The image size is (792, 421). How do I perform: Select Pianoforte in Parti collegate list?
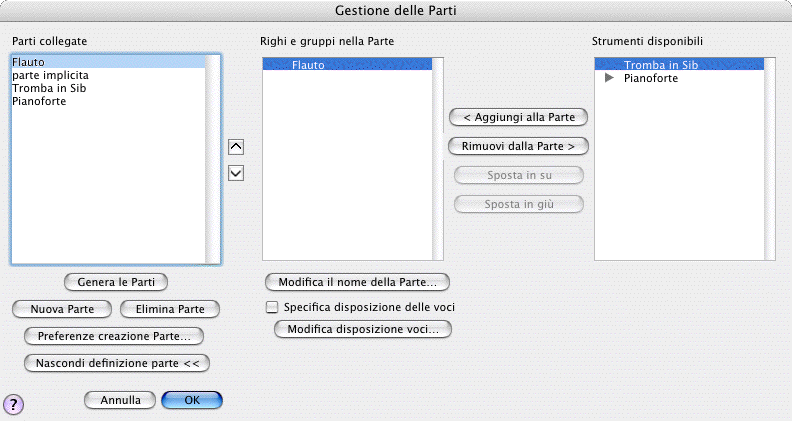[40, 102]
